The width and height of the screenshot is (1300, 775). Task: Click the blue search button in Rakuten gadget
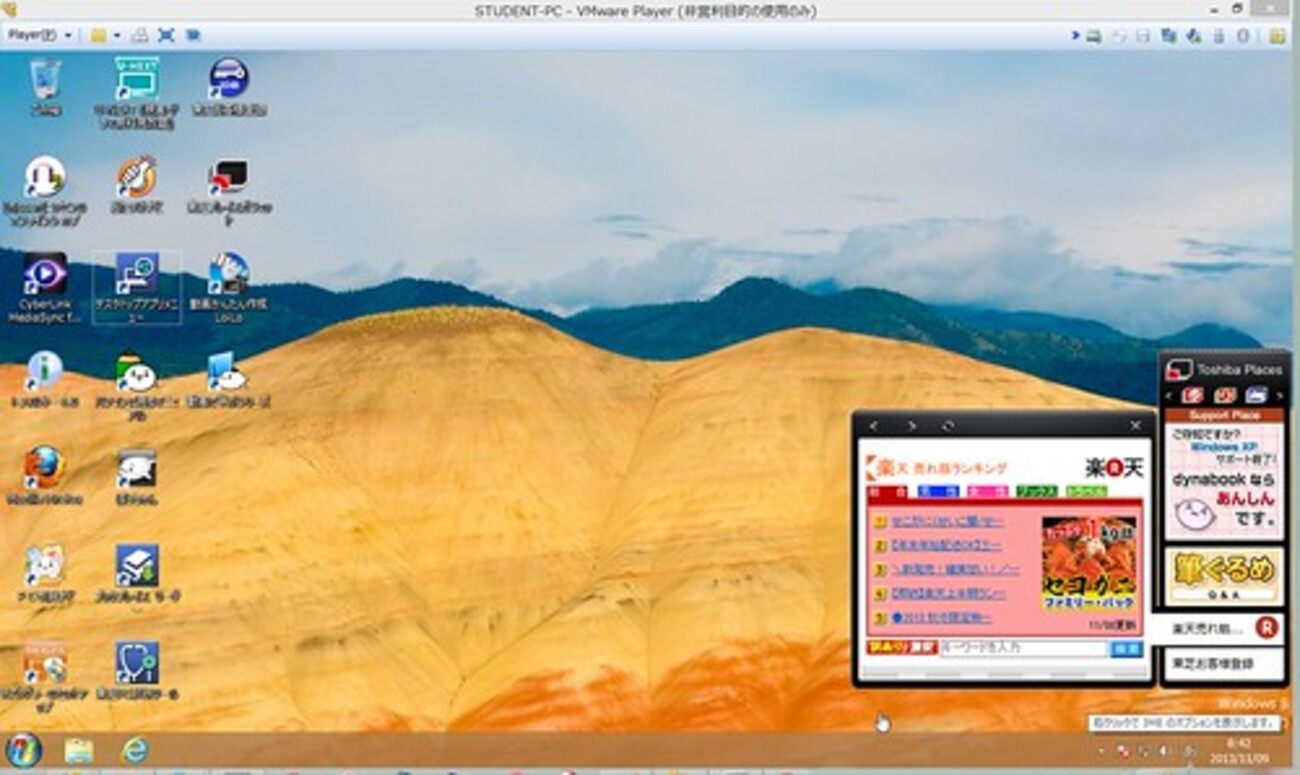pos(1127,648)
